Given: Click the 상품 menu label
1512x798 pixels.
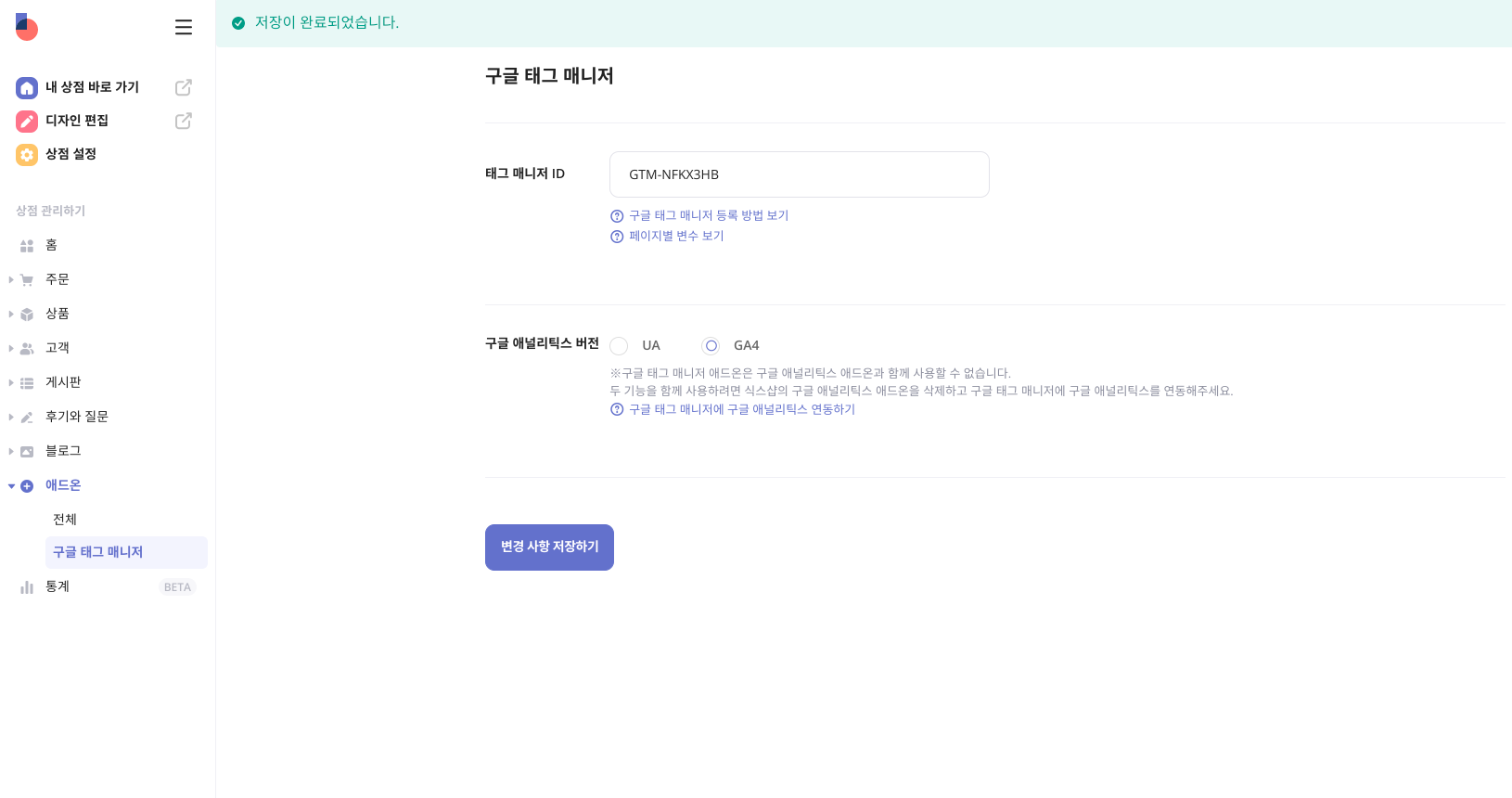Looking at the screenshot, I should click(x=58, y=314).
